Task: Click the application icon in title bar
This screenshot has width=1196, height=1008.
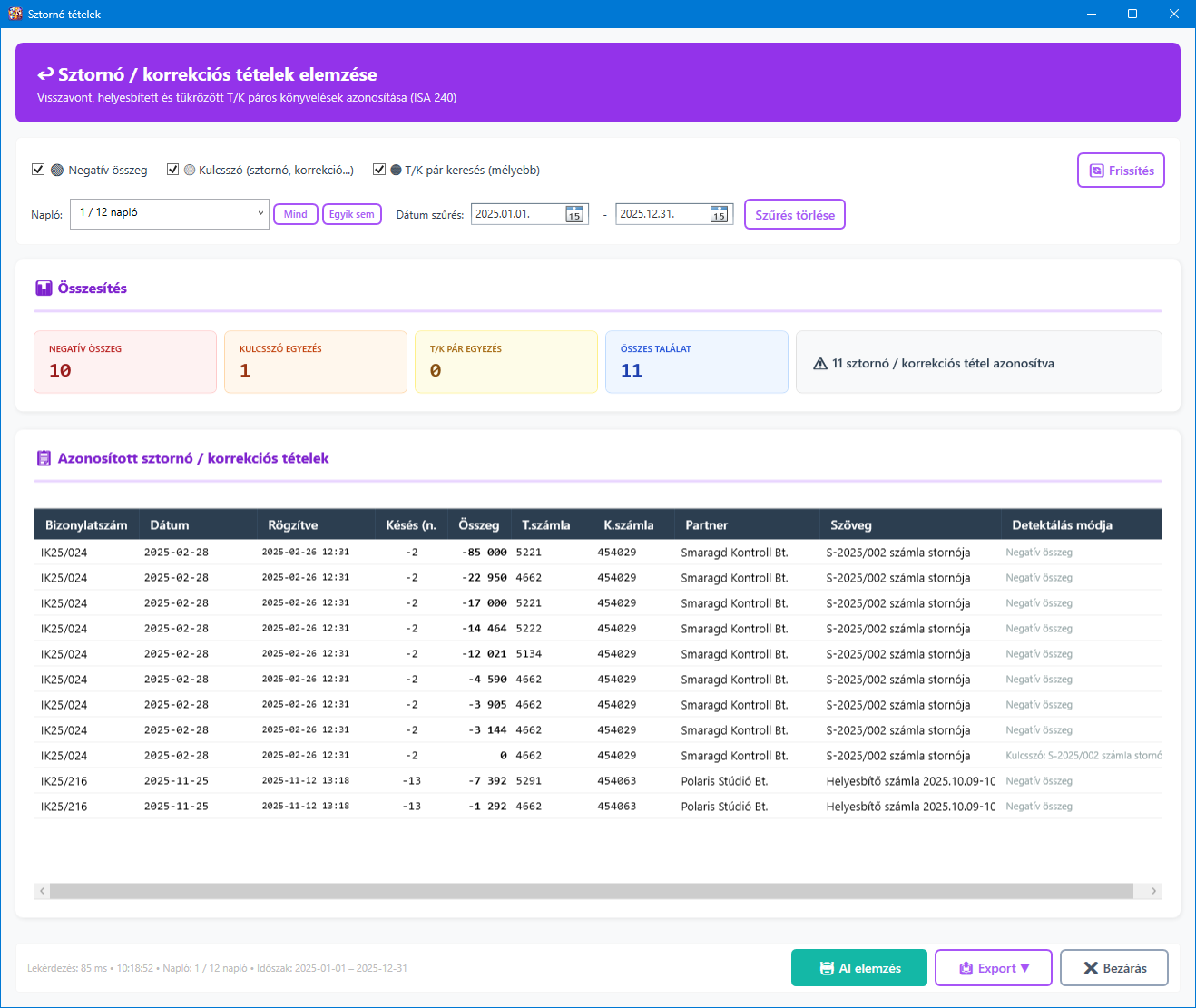Action: pyautogui.click(x=15, y=14)
